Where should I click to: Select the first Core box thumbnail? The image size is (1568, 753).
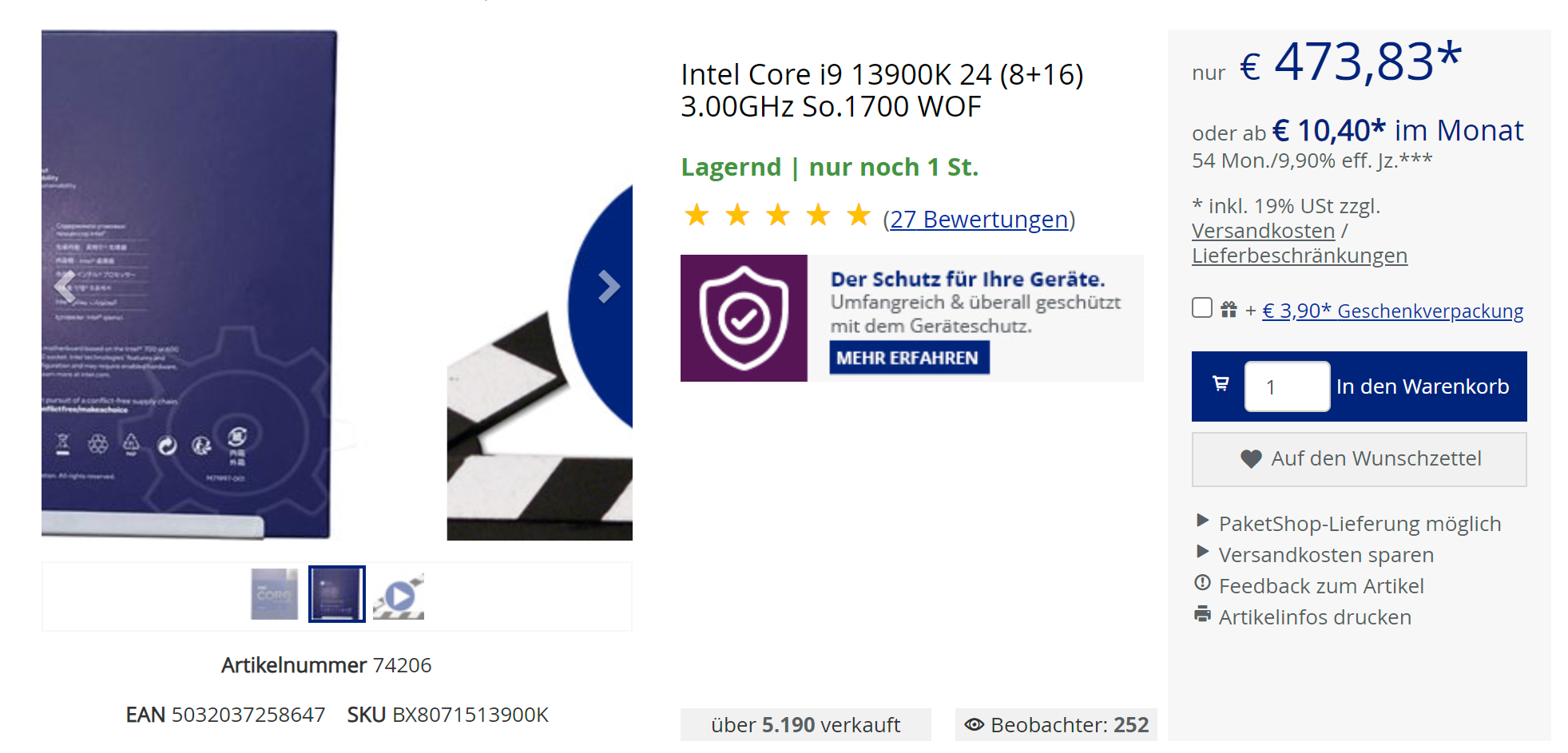click(x=274, y=594)
